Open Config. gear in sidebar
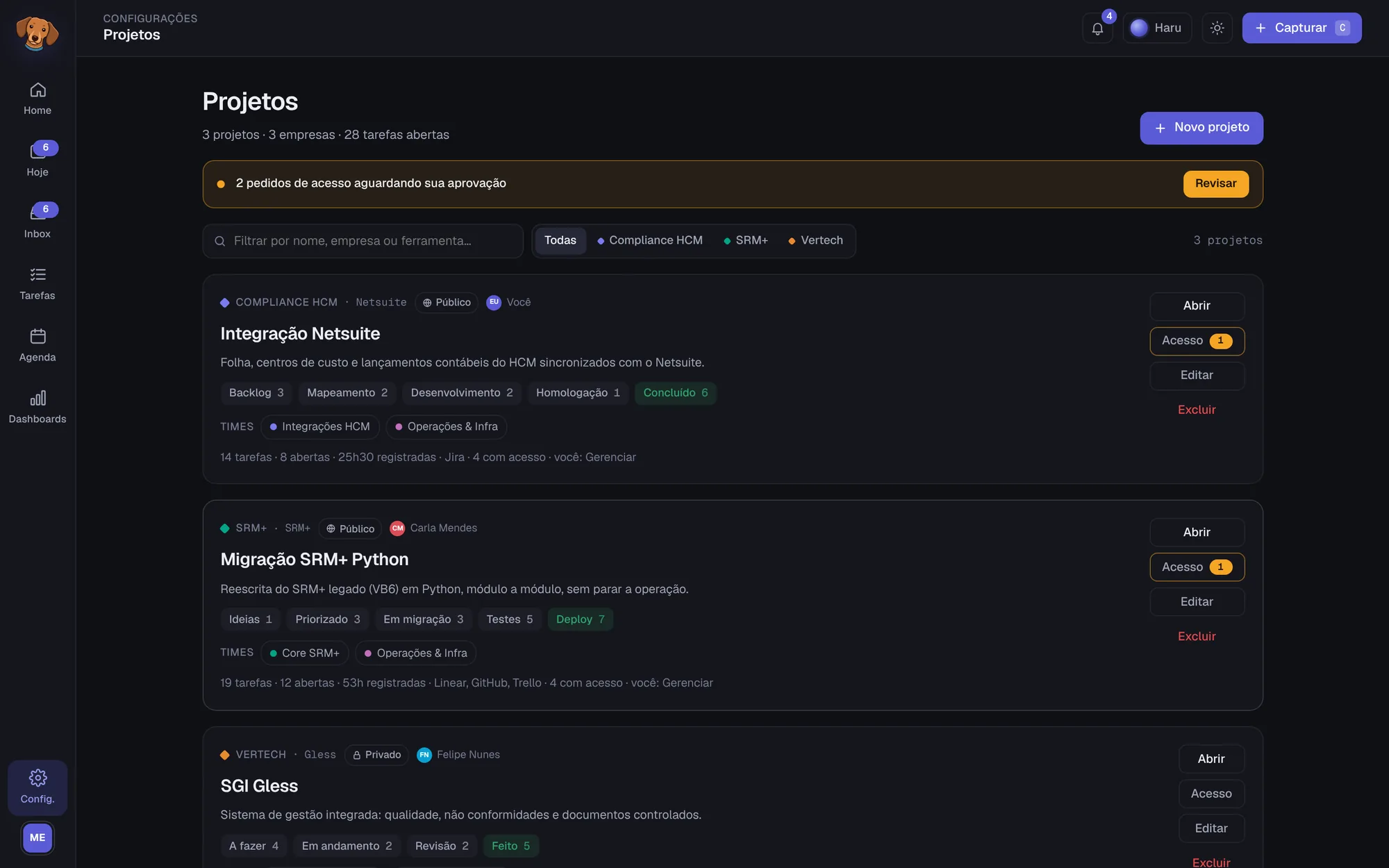 coord(38,787)
